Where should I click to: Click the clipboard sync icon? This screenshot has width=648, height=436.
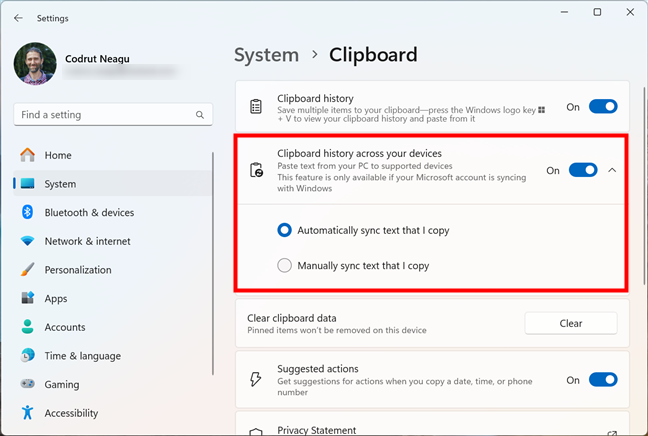point(256,170)
